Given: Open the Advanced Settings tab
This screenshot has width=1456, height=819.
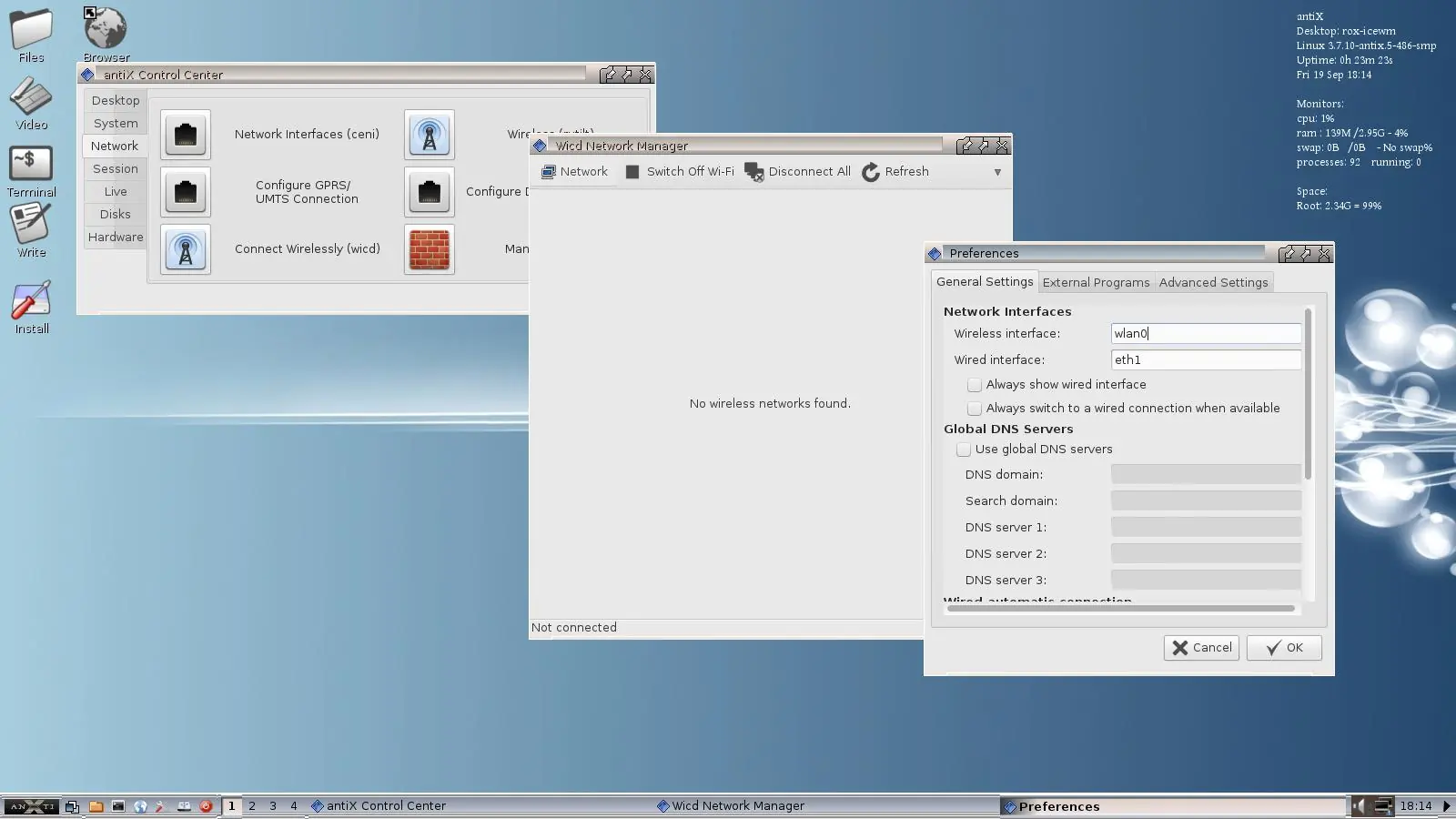Looking at the screenshot, I should coord(1213,283).
